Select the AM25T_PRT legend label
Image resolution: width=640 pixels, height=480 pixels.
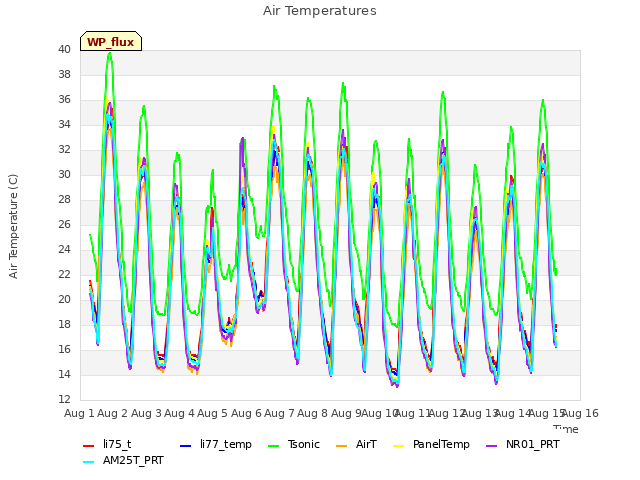tap(133, 460)
